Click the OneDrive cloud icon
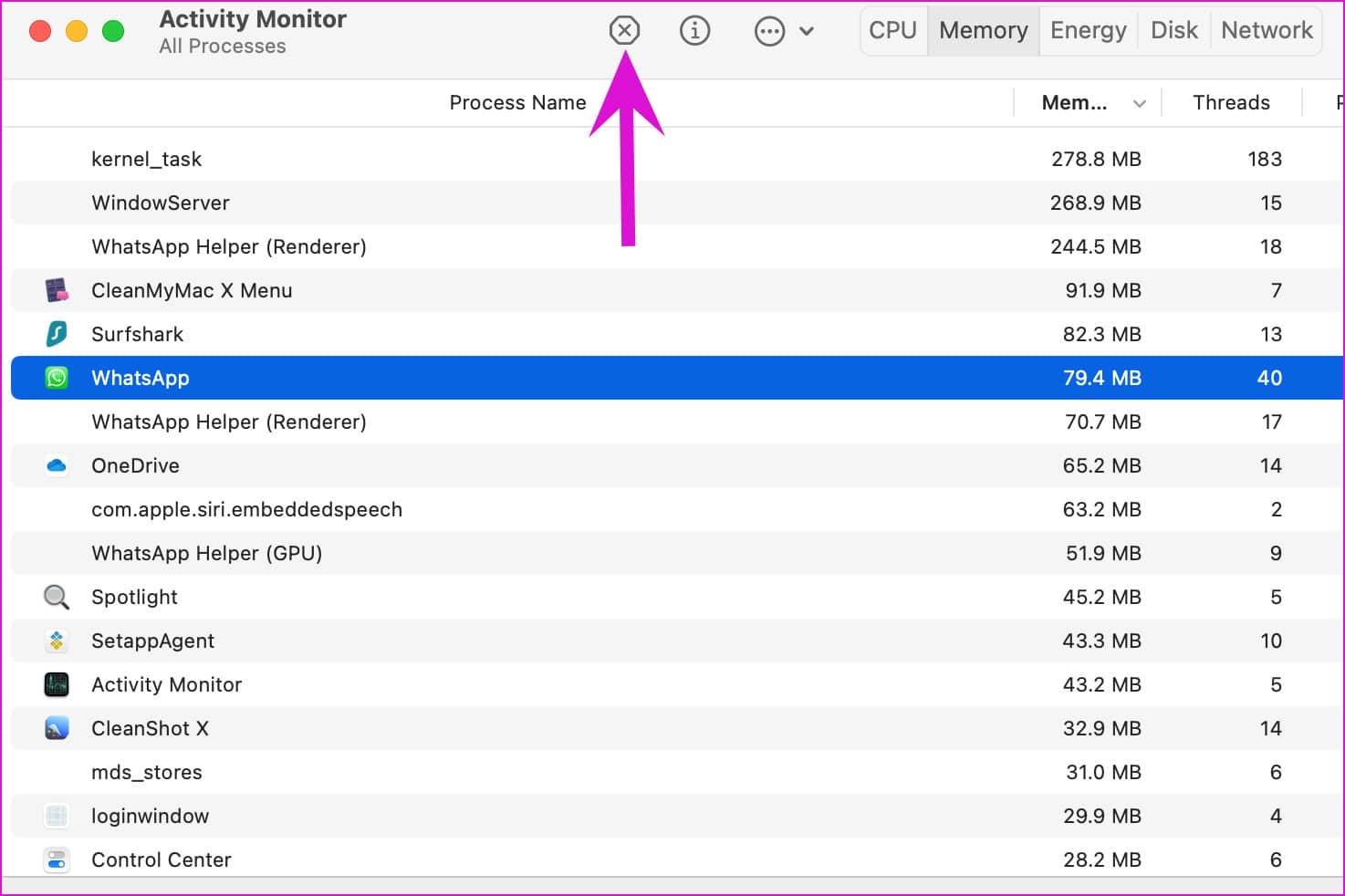This screenshot has height=896, width=1345. pyautogui.click(x=57, y=465)
